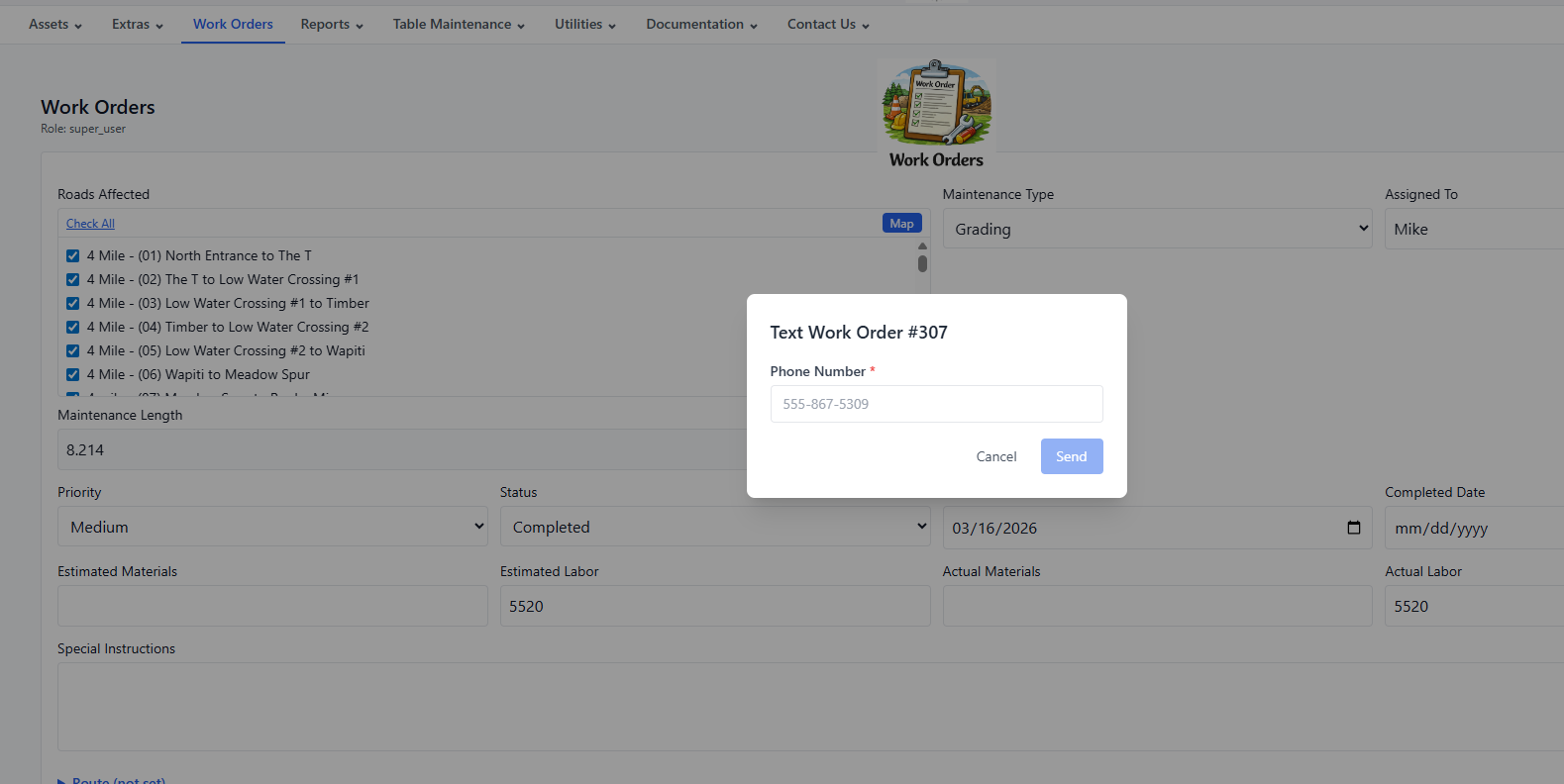Viewport: 1564px width, 784px height.
Task: Cancel the Text Work Order #307 dialog
Action: (996, 456)
